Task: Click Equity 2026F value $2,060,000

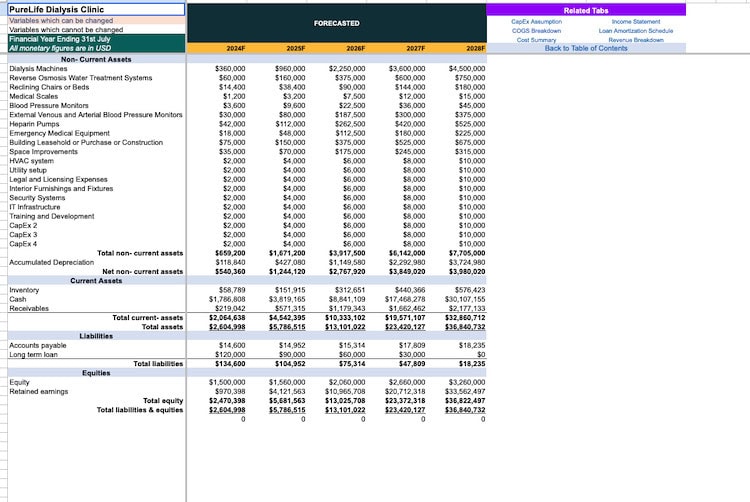Action: point(347,382)
